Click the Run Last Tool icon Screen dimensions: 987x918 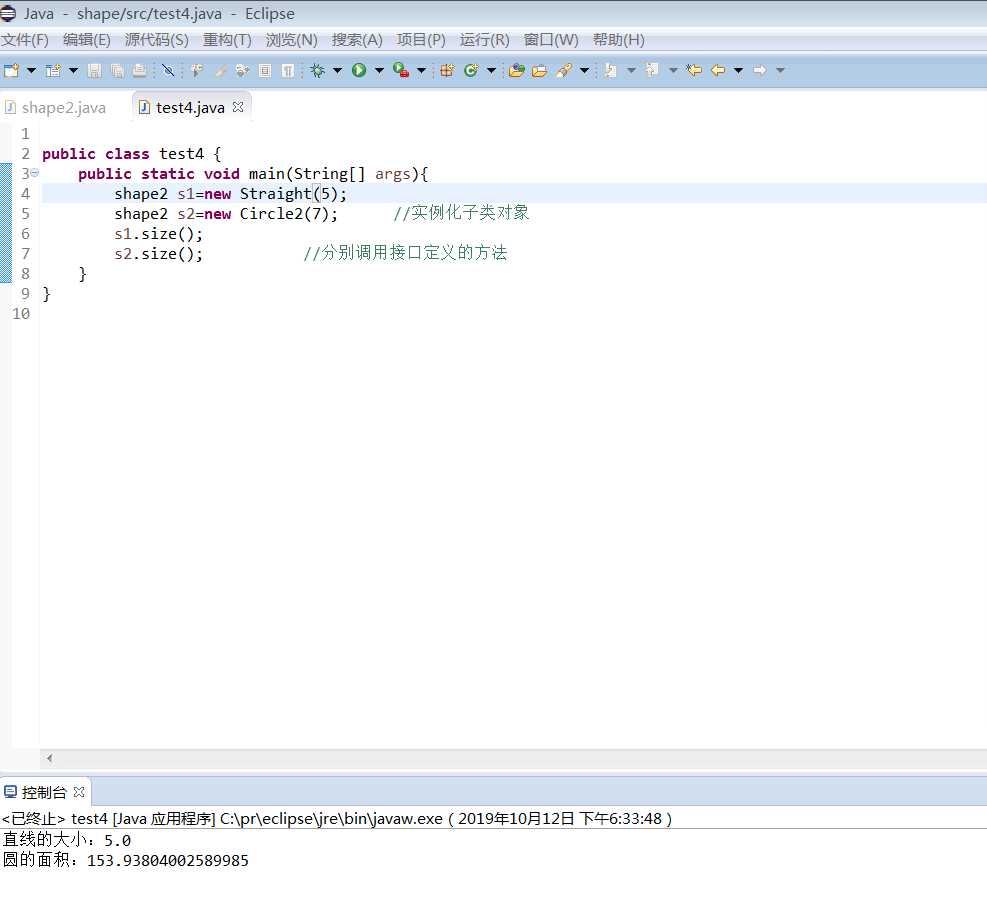coord(401,71)
